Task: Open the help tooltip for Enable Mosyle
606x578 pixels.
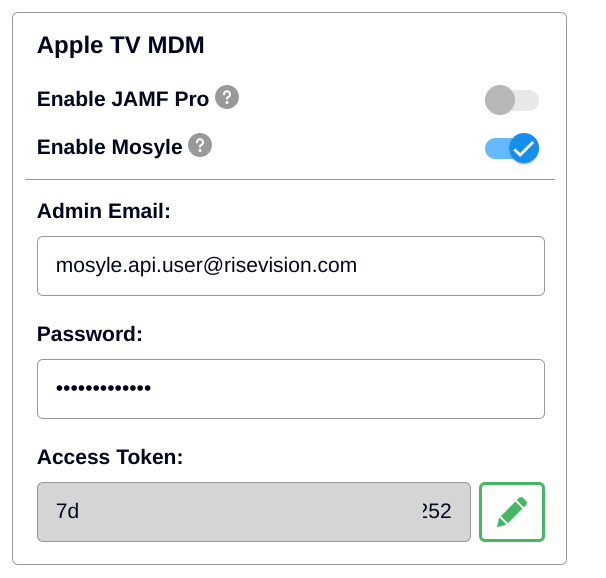Action: (200, 145)
